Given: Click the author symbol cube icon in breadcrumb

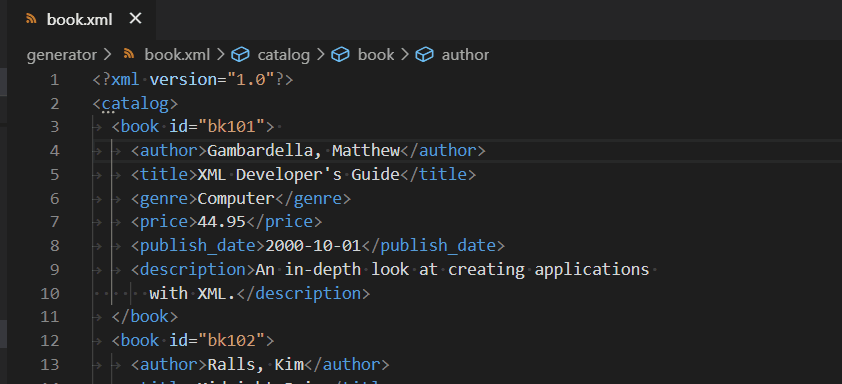Looking at the screenshot, I should [x=424, y=55].
